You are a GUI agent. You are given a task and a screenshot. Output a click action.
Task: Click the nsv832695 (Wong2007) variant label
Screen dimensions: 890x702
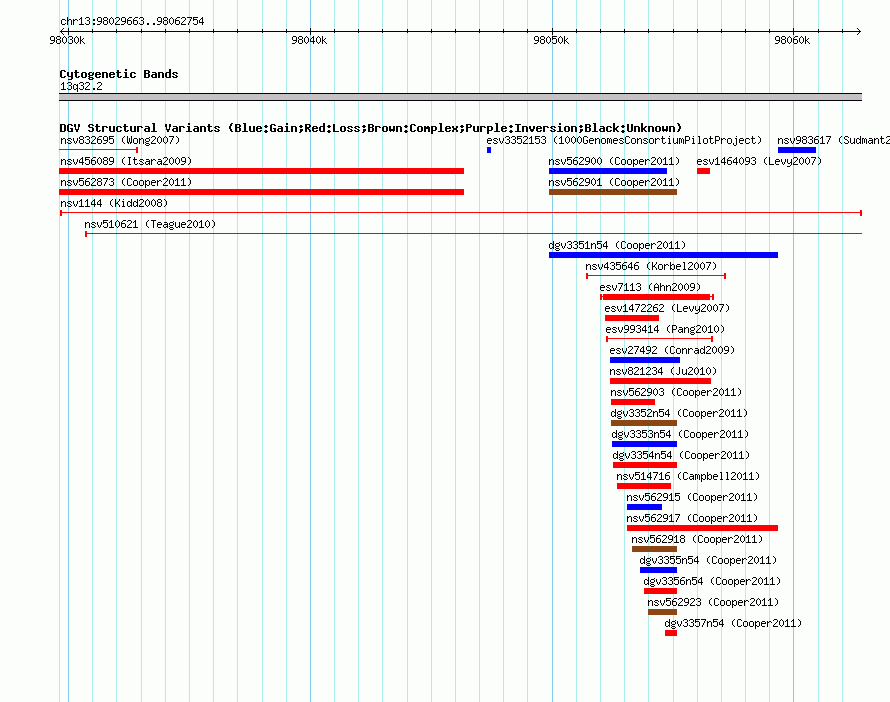120,140
